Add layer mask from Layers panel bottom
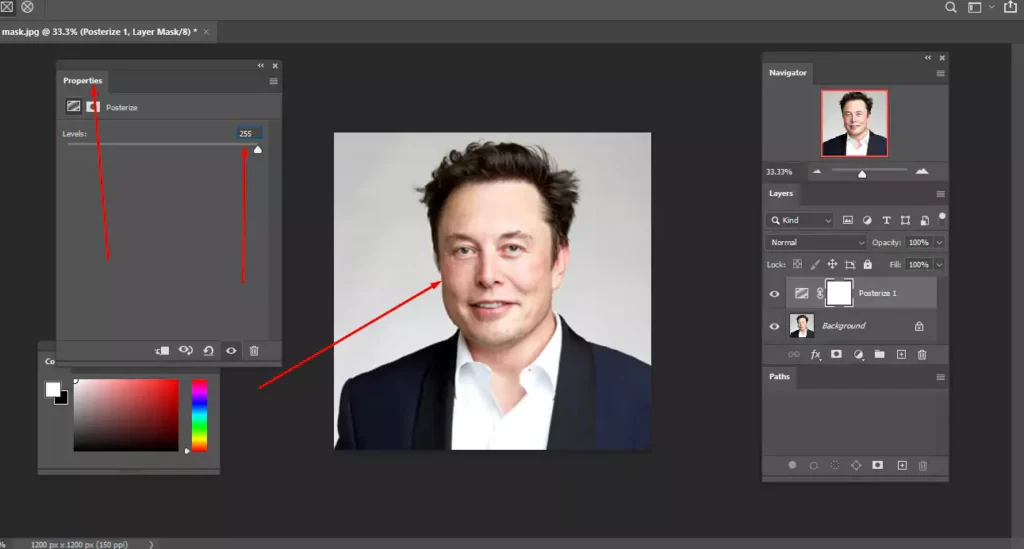This screenshot has width=1024, height=549. coord(837,354)
